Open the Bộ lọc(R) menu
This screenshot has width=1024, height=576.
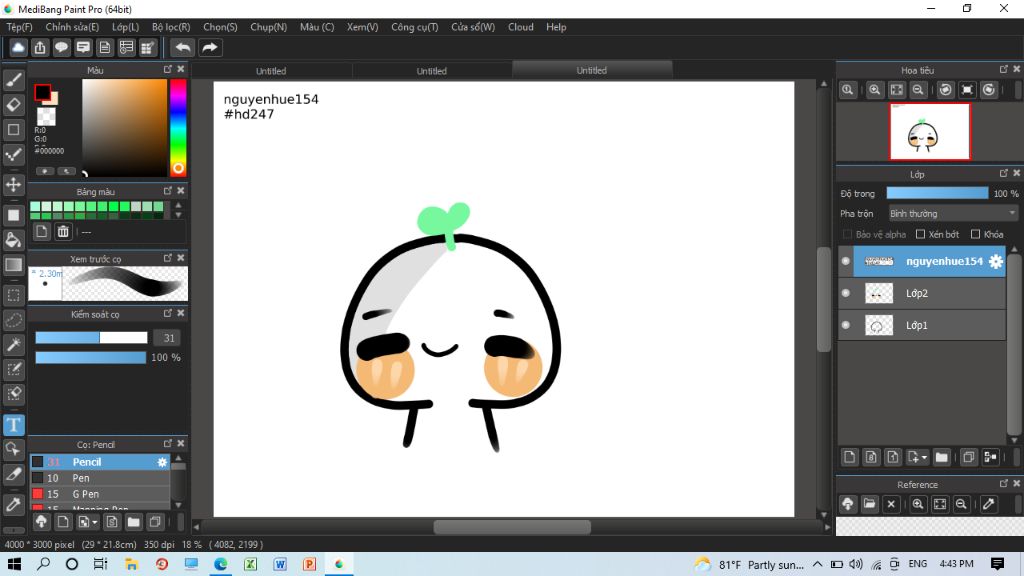171,27
